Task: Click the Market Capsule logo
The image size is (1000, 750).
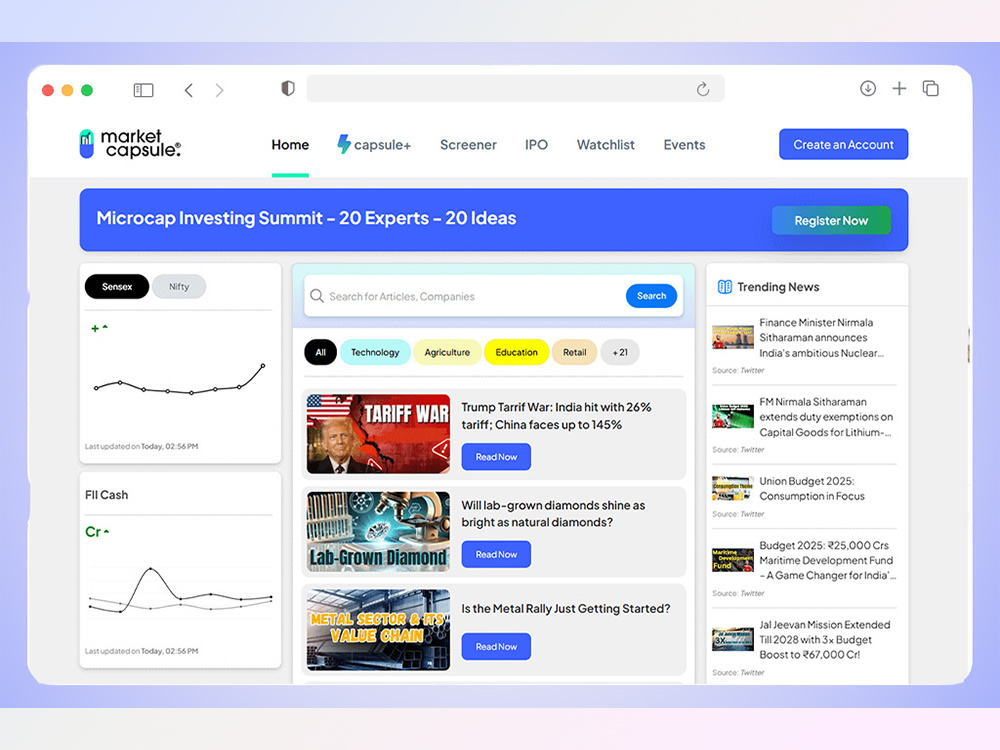Action: tap(130, 143)
